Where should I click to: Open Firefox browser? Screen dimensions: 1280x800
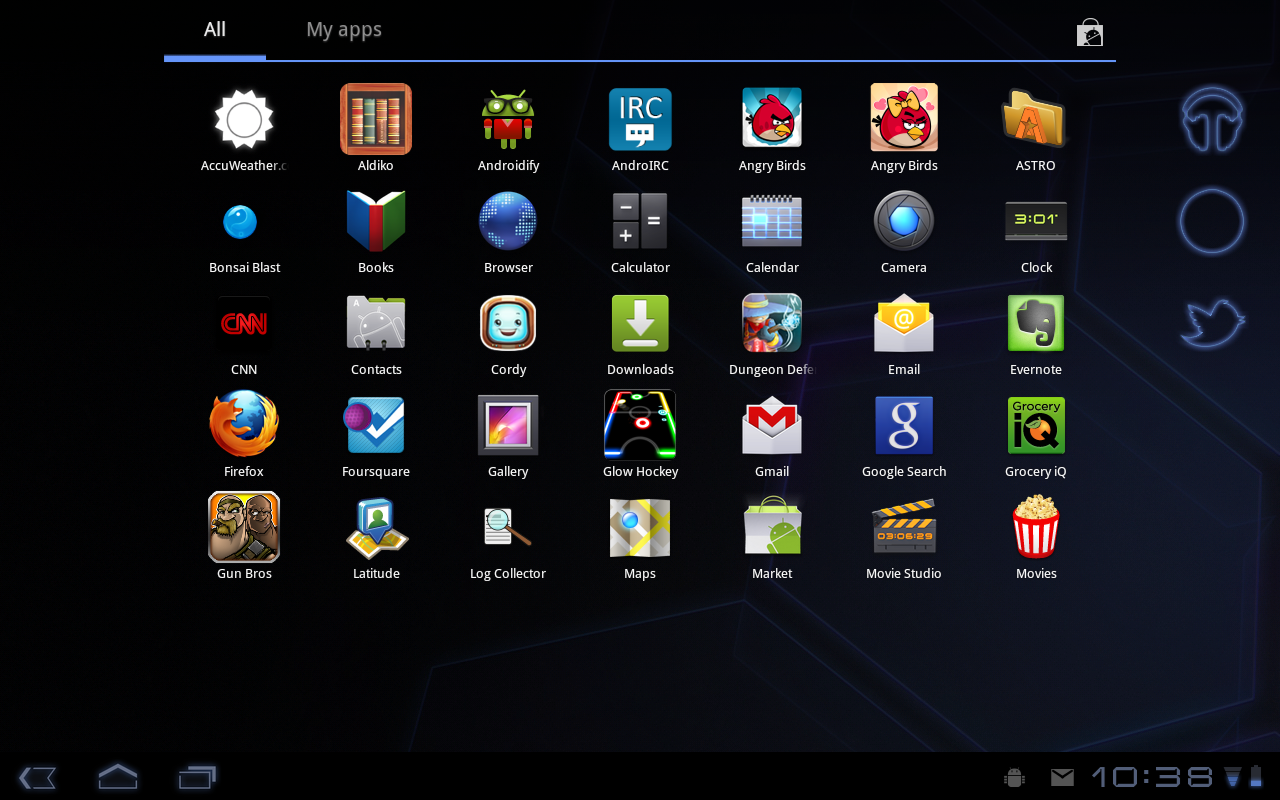tap(244, 424)
